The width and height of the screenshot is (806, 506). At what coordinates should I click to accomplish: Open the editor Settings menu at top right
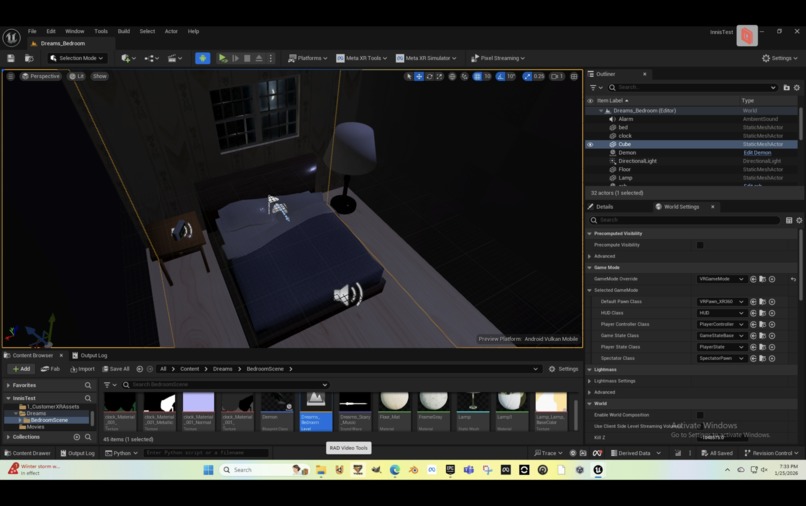(780, 58)
